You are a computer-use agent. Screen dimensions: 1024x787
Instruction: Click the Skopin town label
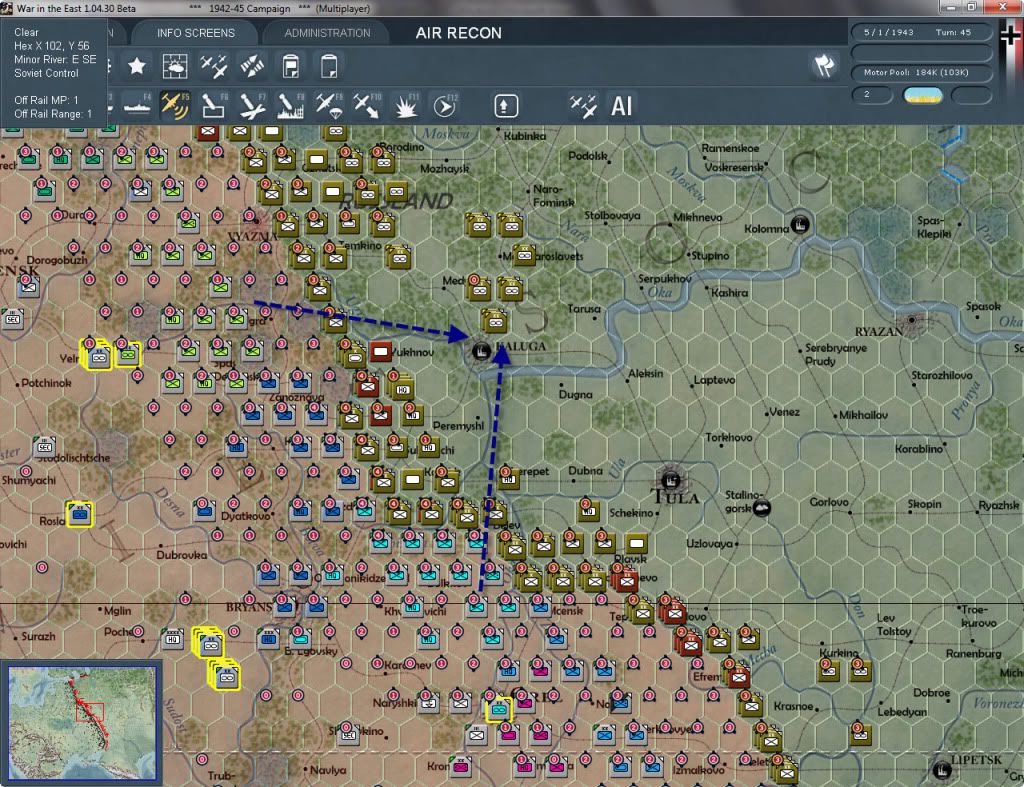[x=925, y=504]
